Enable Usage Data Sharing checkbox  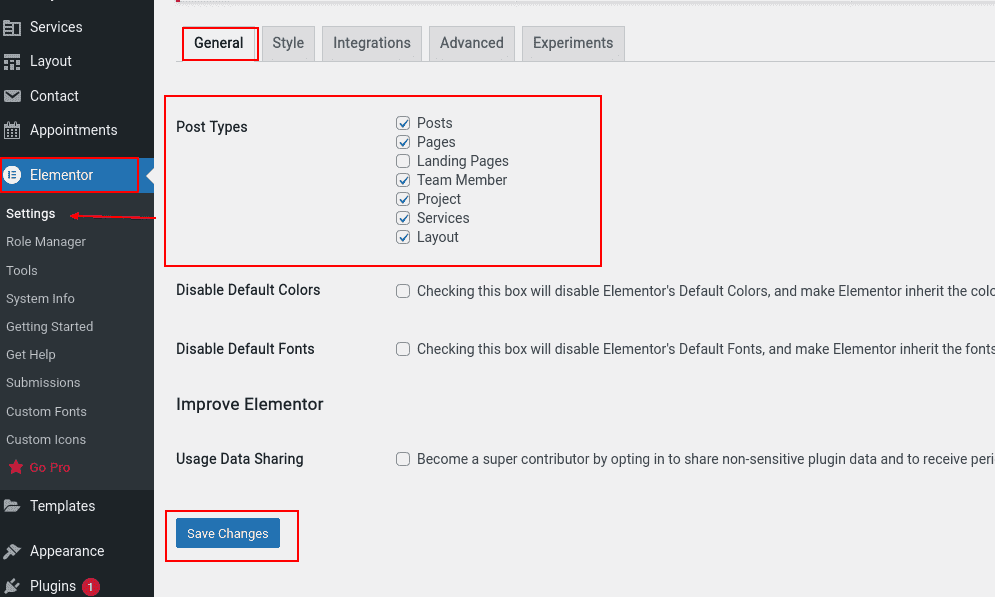(x=403, y=459)
